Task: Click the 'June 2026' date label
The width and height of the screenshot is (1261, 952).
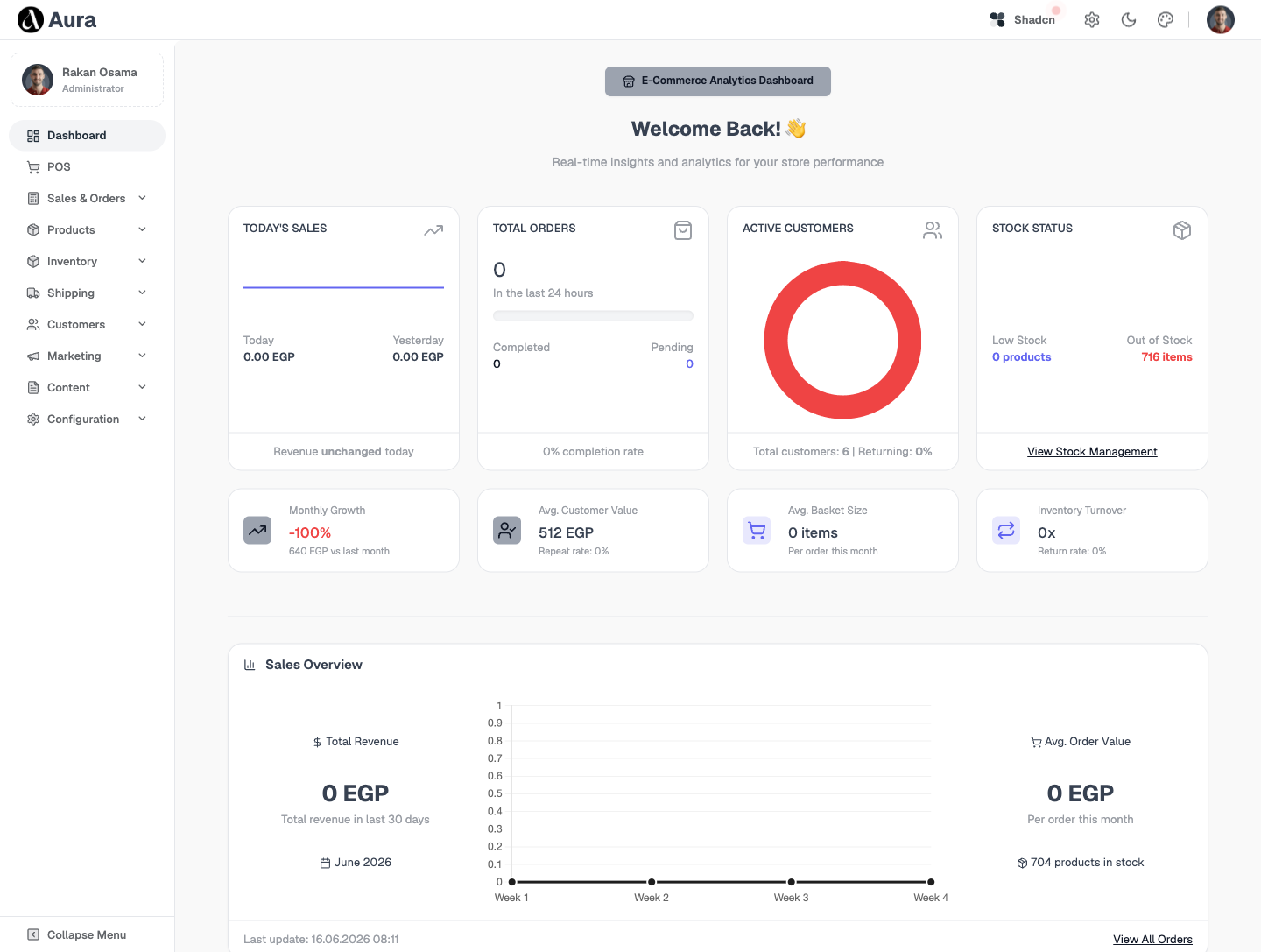Action: click(363, 863)
